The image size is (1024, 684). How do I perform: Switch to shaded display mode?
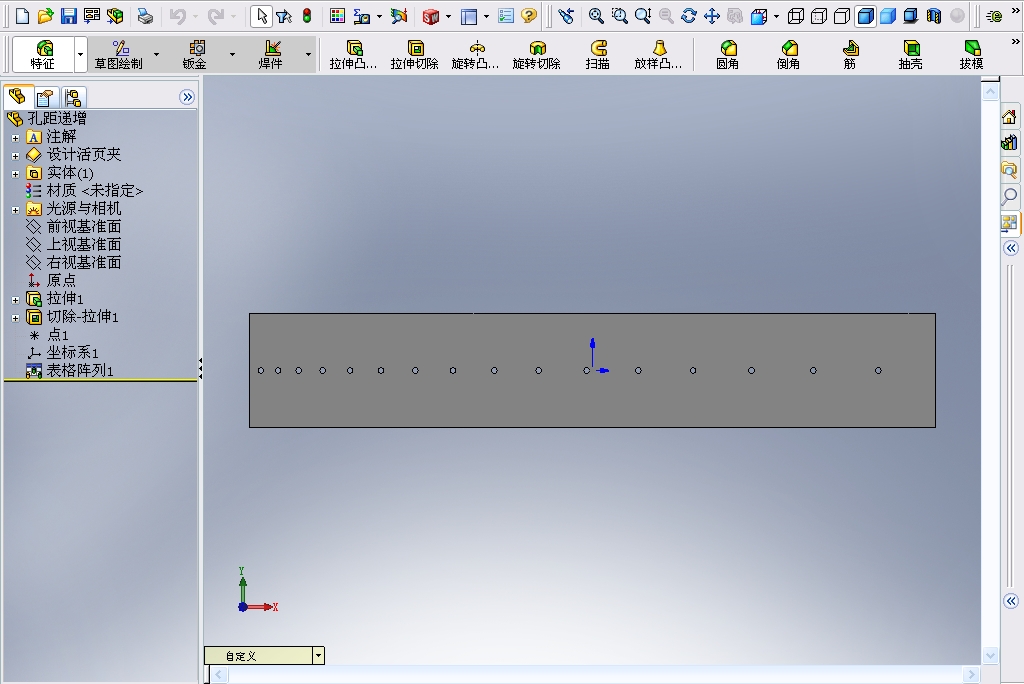click(888, 16)
